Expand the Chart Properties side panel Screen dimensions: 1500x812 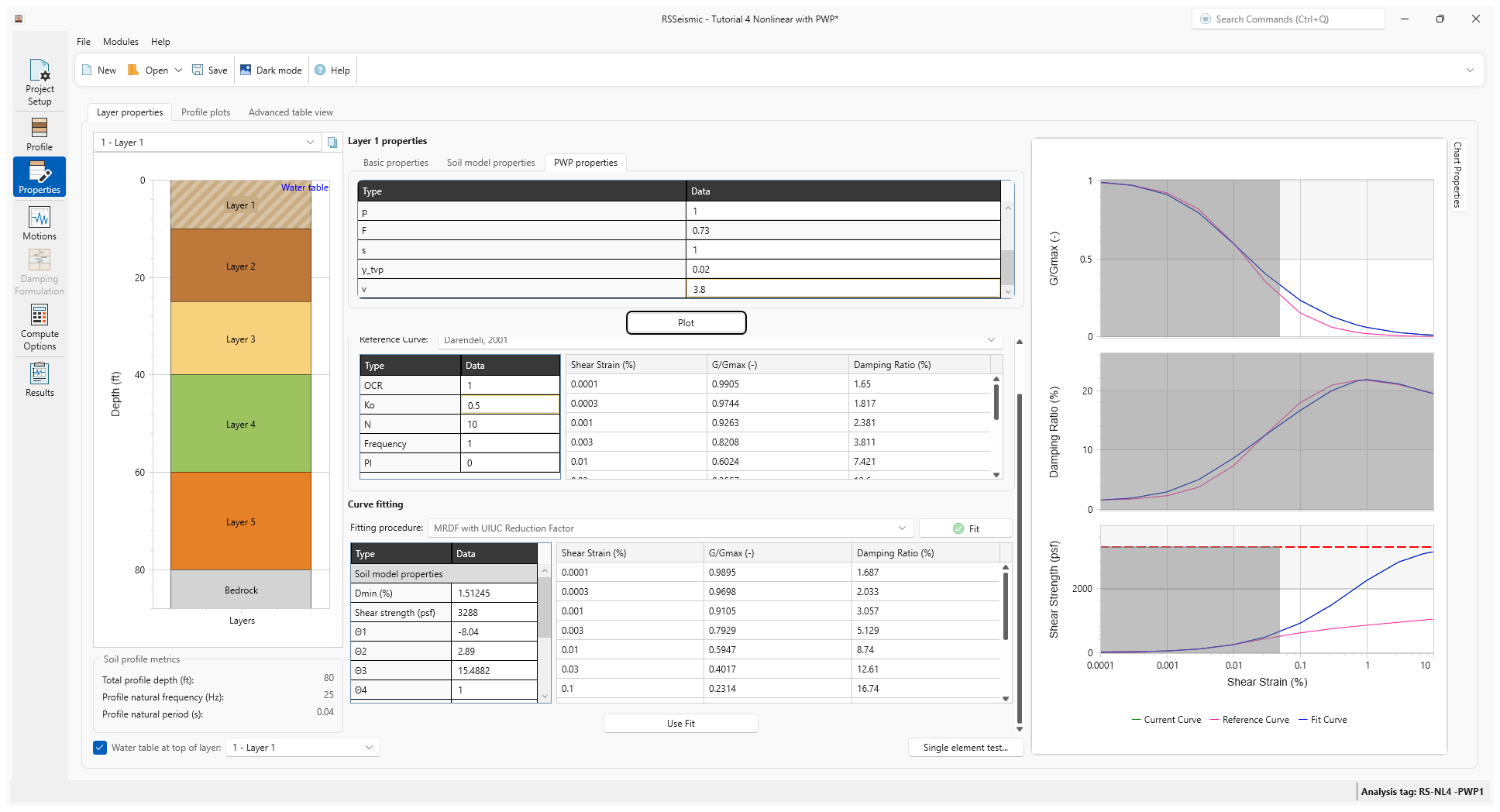[x=1457, y=174]
